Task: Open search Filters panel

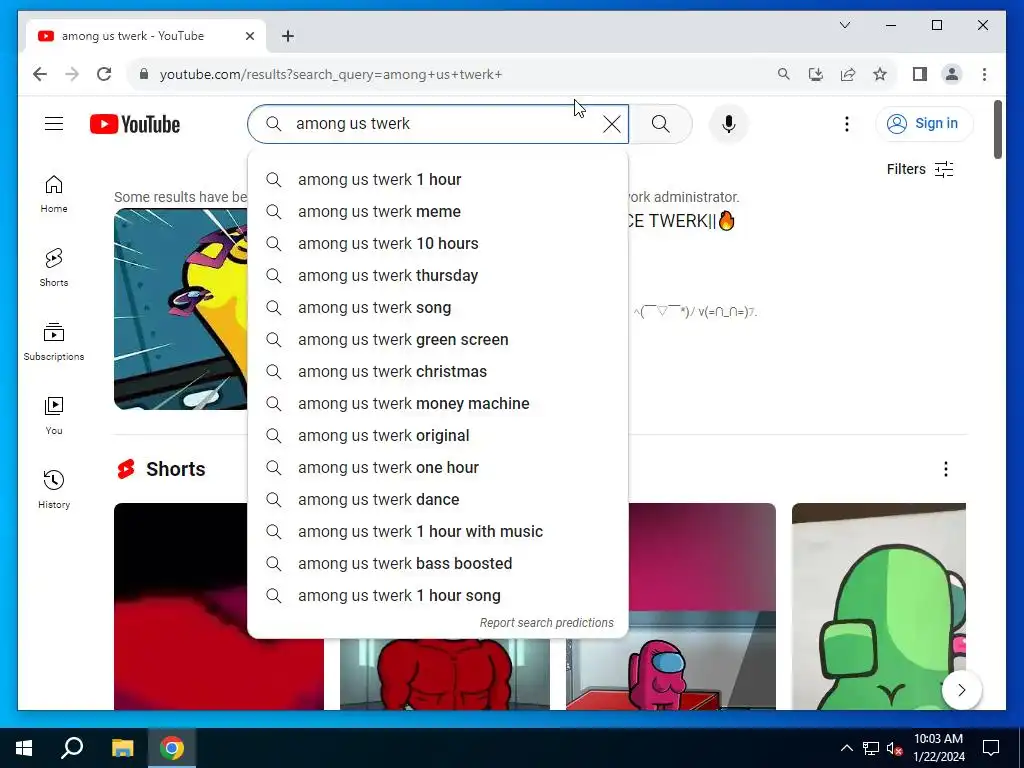Action: [920, 169]
